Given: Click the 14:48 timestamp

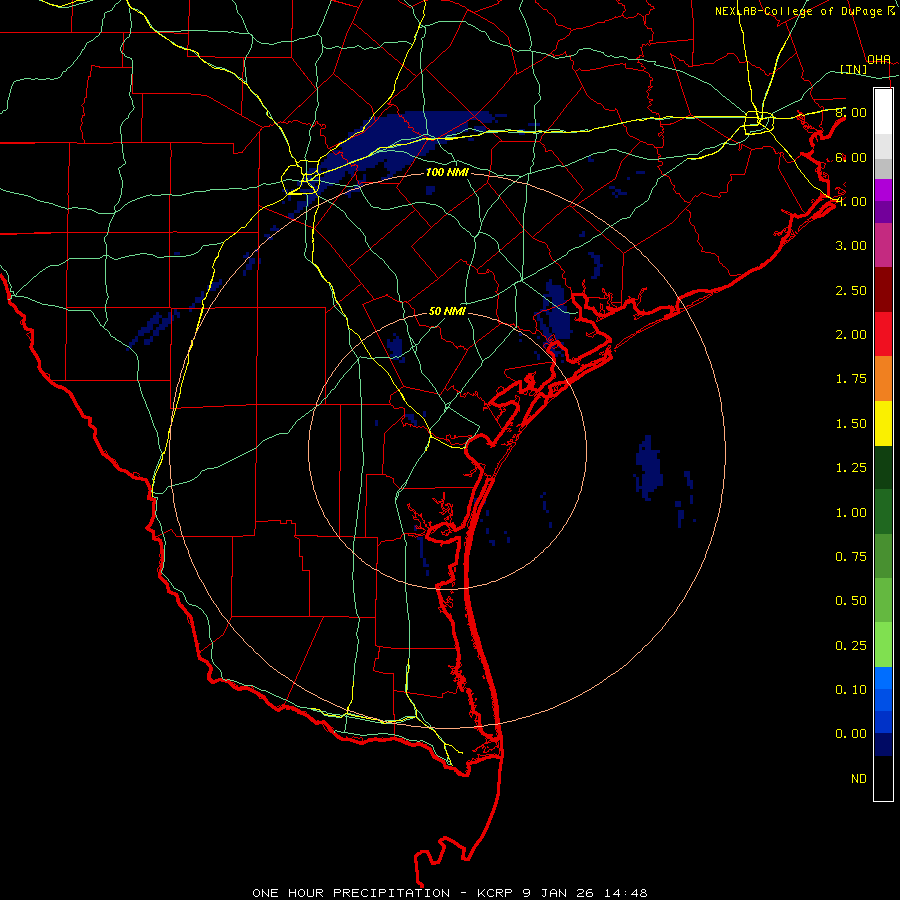Looking at the screenshot, I should pyautogui.click(x=626, y=893).
